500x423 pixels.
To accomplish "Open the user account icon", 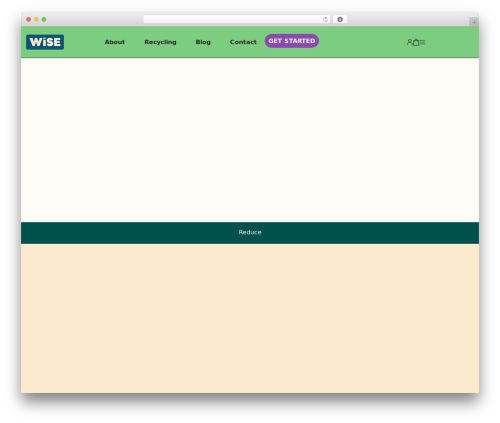I will tap(409, 42).
